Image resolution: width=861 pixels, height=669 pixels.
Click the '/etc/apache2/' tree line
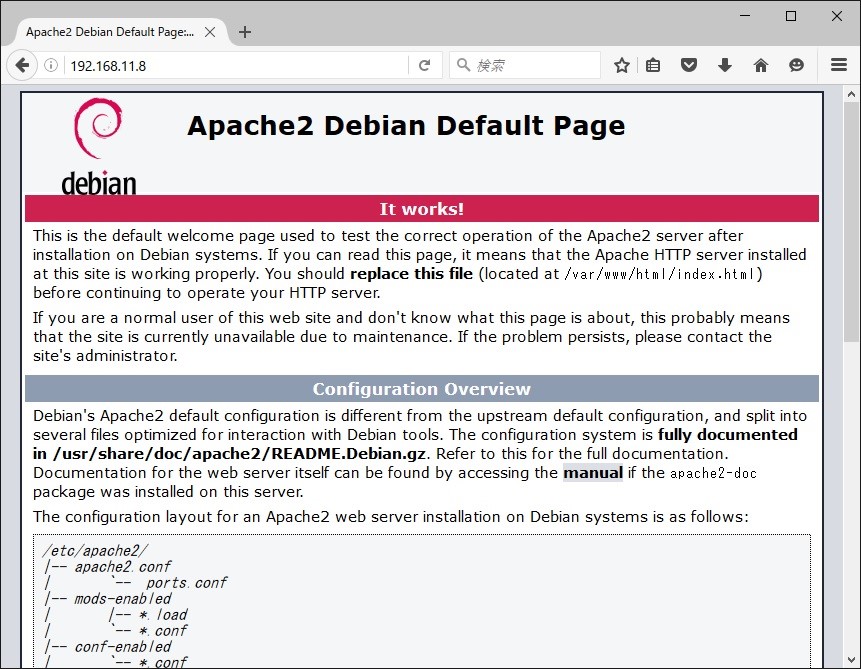coord(96,550)
